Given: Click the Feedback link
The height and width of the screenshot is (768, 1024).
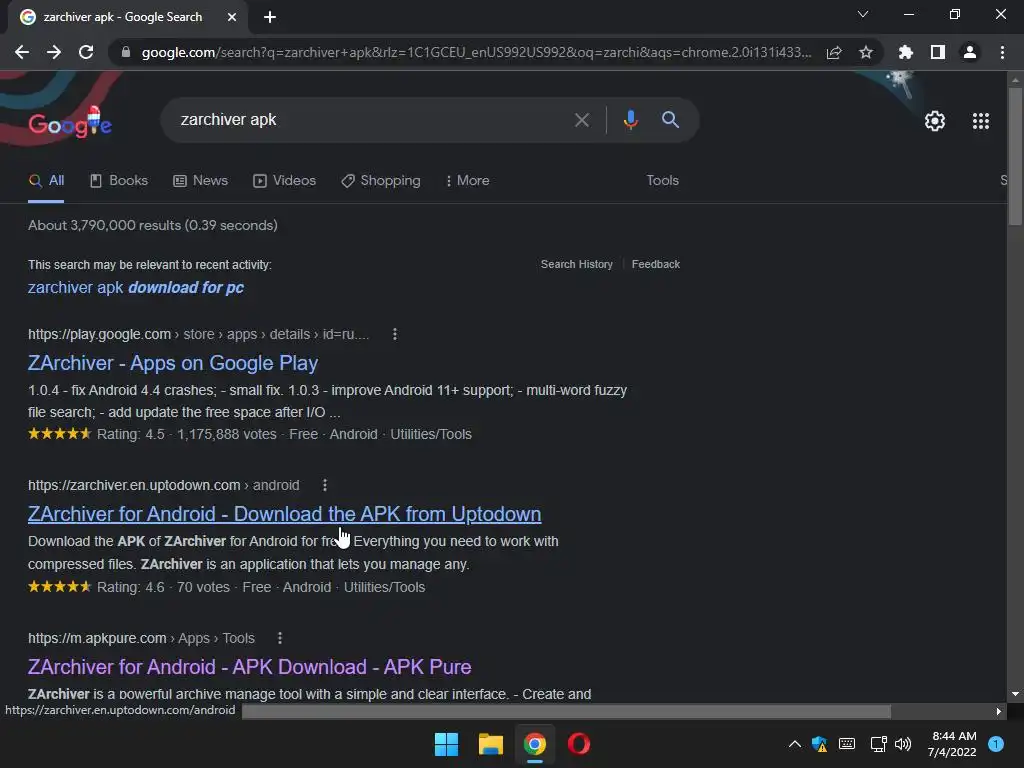Looking at the screenshot, I should (656, 264).
